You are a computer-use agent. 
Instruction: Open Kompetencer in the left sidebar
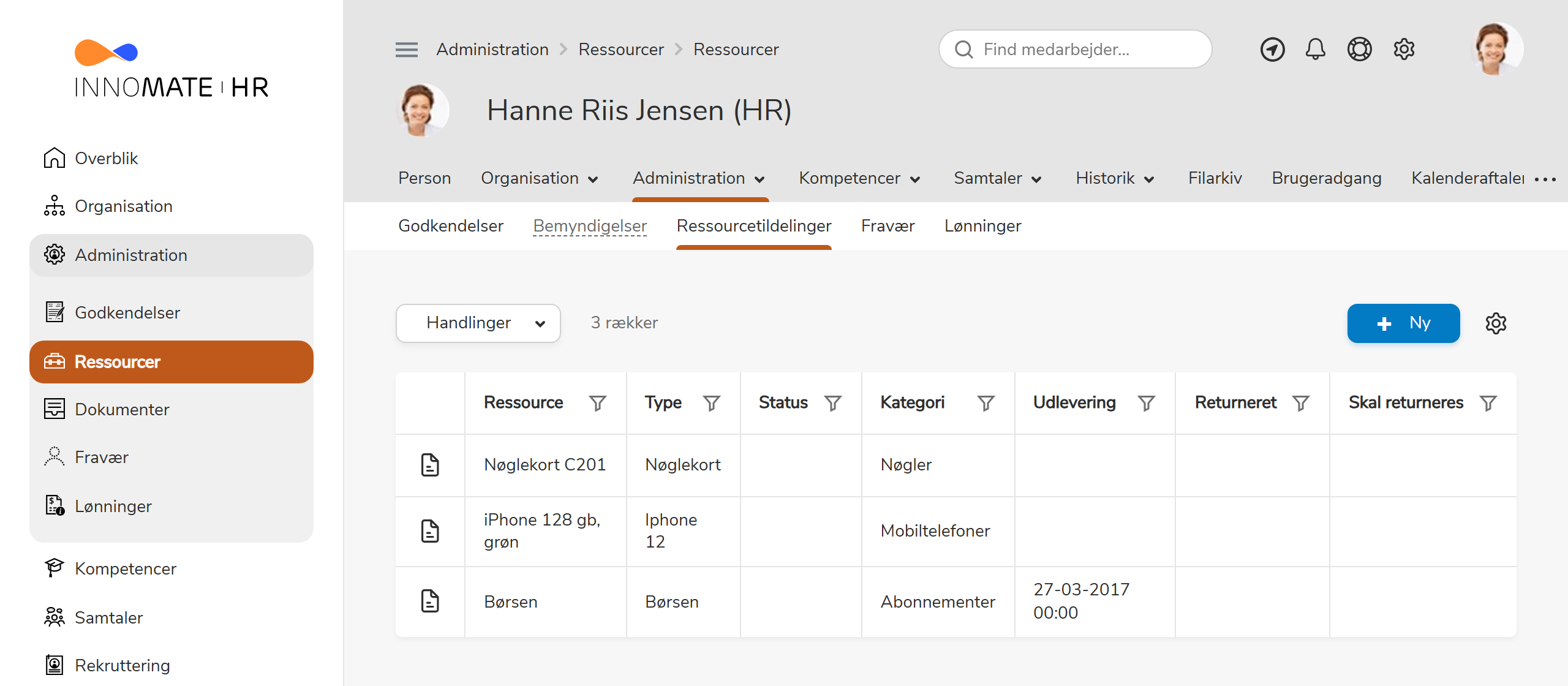pos(171,568)
